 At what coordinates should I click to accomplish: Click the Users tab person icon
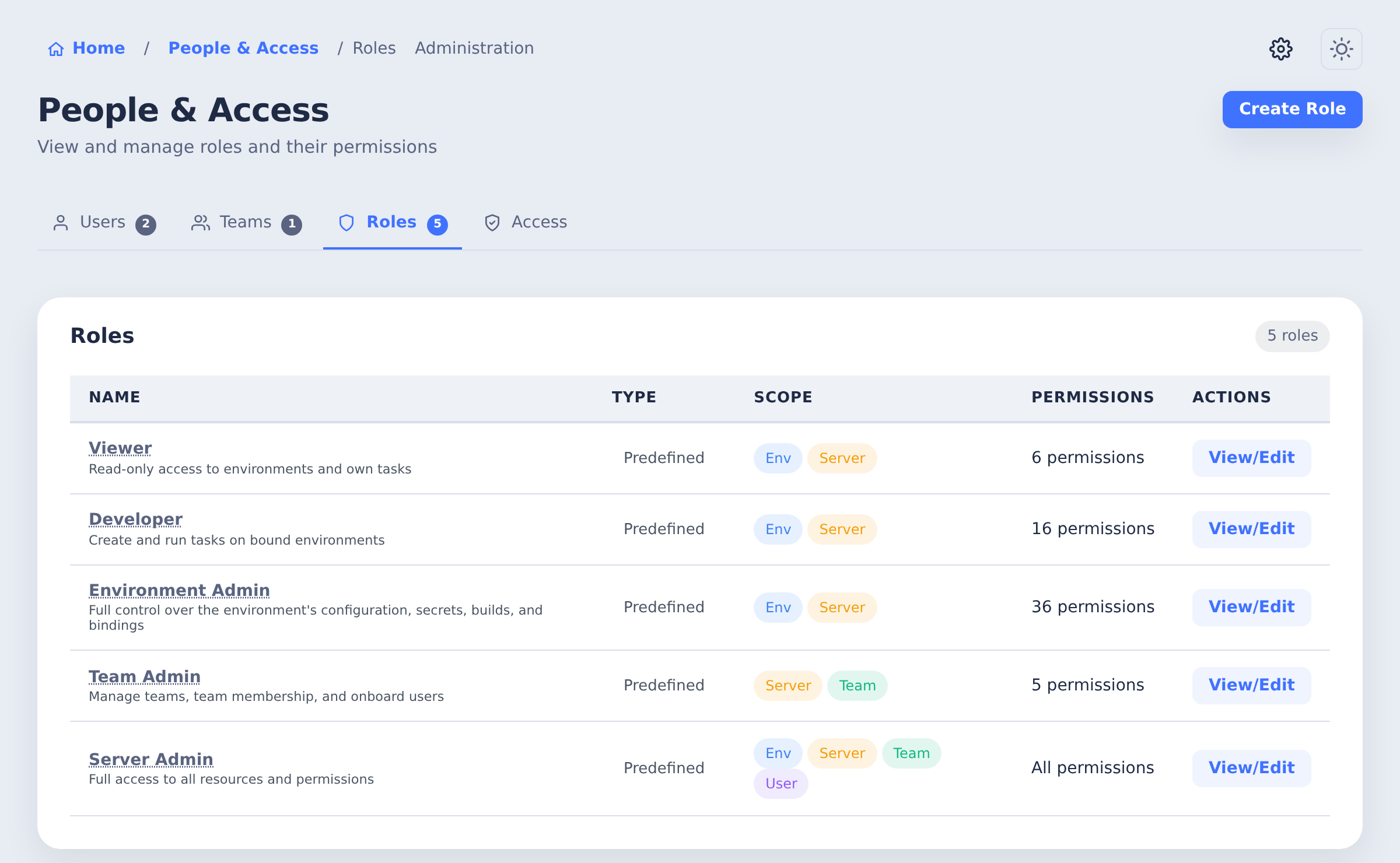pos(61,223)
